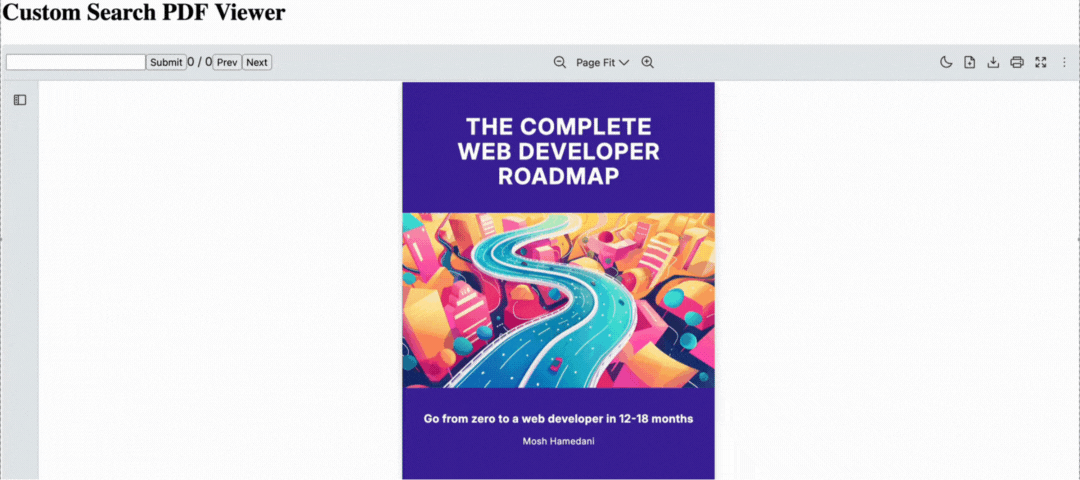This screenshot has height=480, width=1080.
Task: Enter full screen mode
Action: click(x=1041, y=62)
